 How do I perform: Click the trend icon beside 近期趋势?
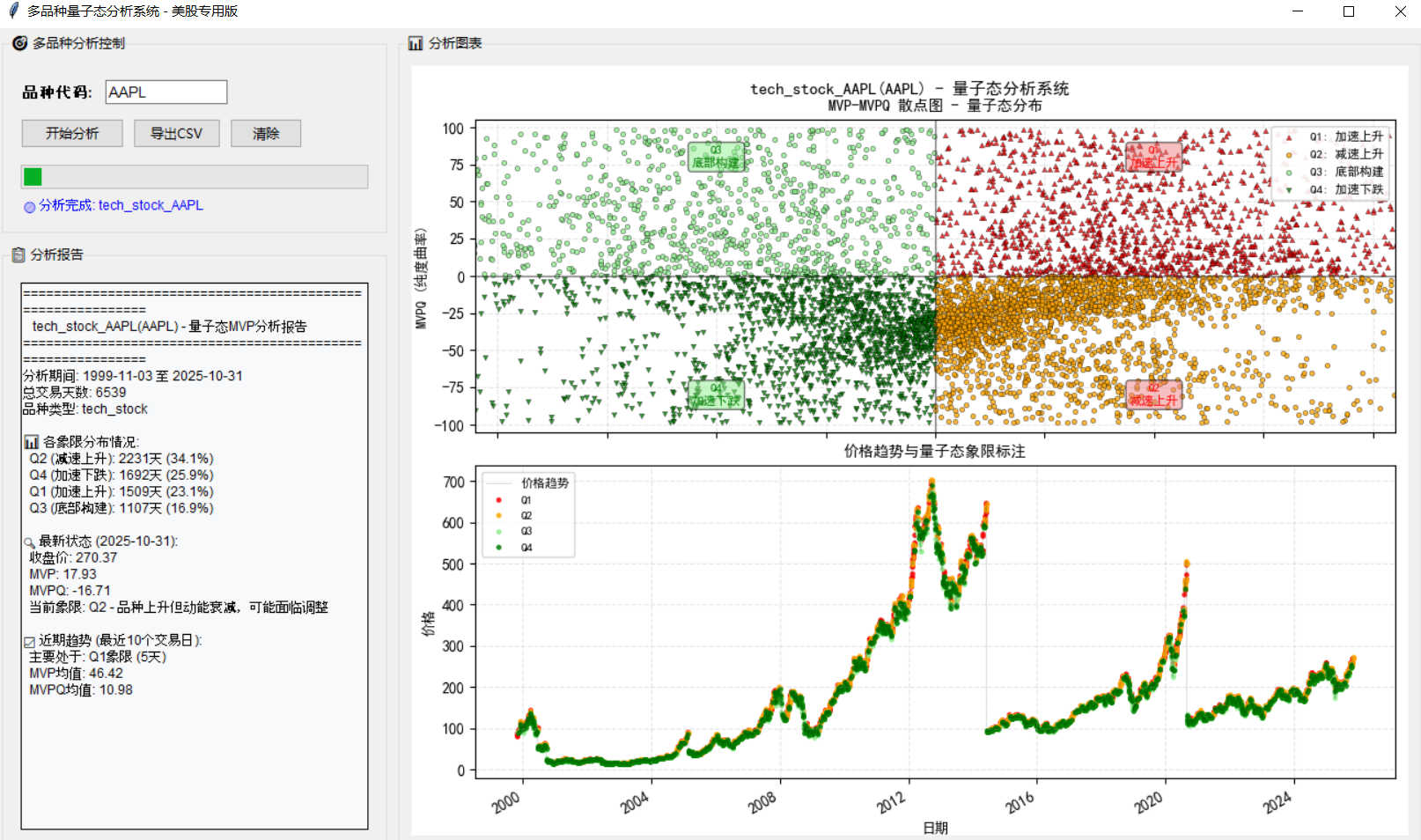tap(30, 642)
